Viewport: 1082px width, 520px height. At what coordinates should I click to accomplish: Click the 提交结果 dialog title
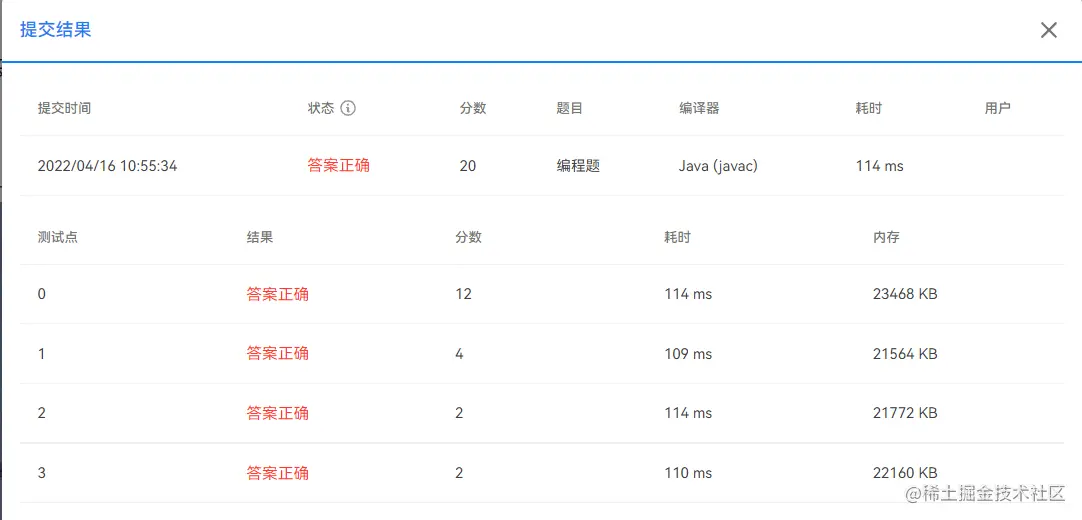(x=55, y=30)
